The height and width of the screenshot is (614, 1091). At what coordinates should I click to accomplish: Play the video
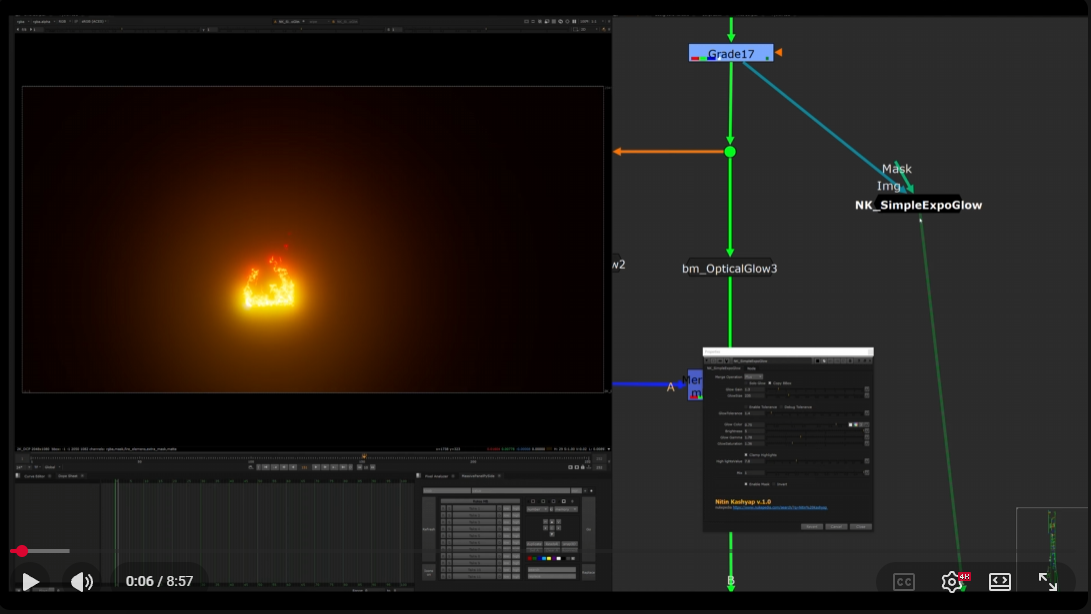click(31, 581)
